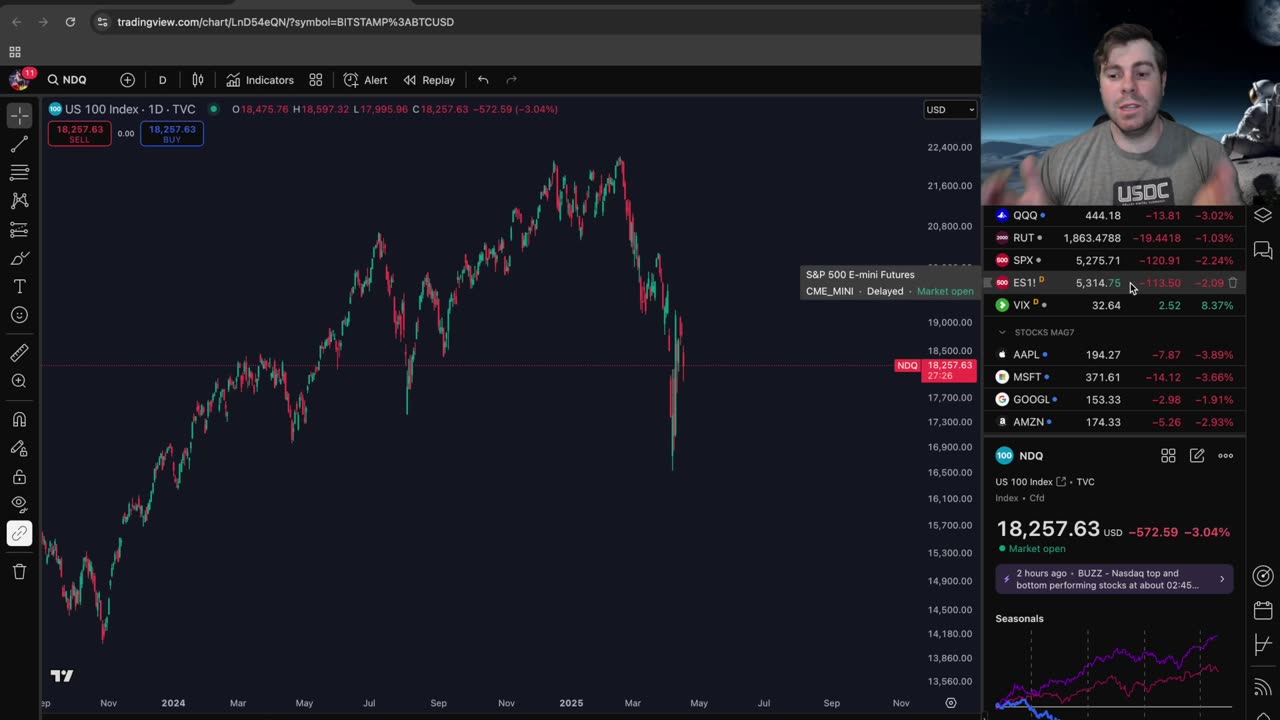This screenshot has width=1280, height=720.
Task: Open browser apps grid shortcut
Action: [x=15, y=52]
